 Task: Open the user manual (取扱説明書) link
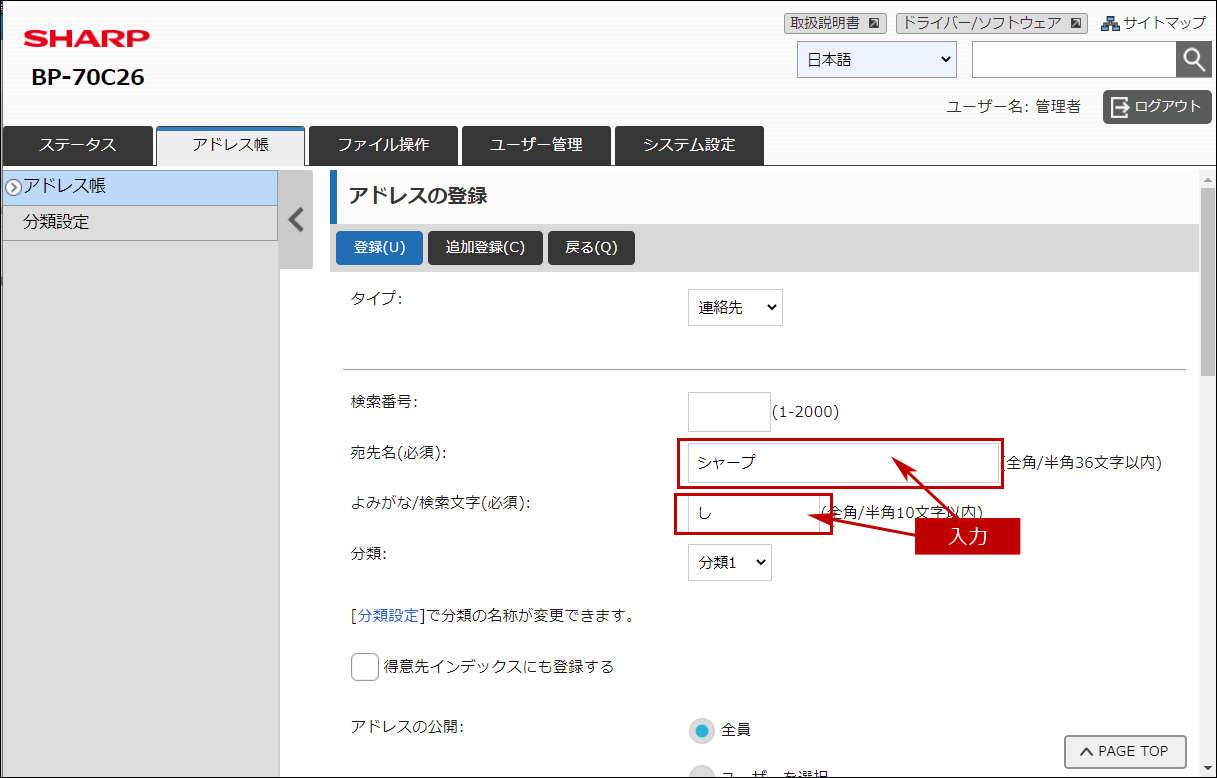click(834, 23)
